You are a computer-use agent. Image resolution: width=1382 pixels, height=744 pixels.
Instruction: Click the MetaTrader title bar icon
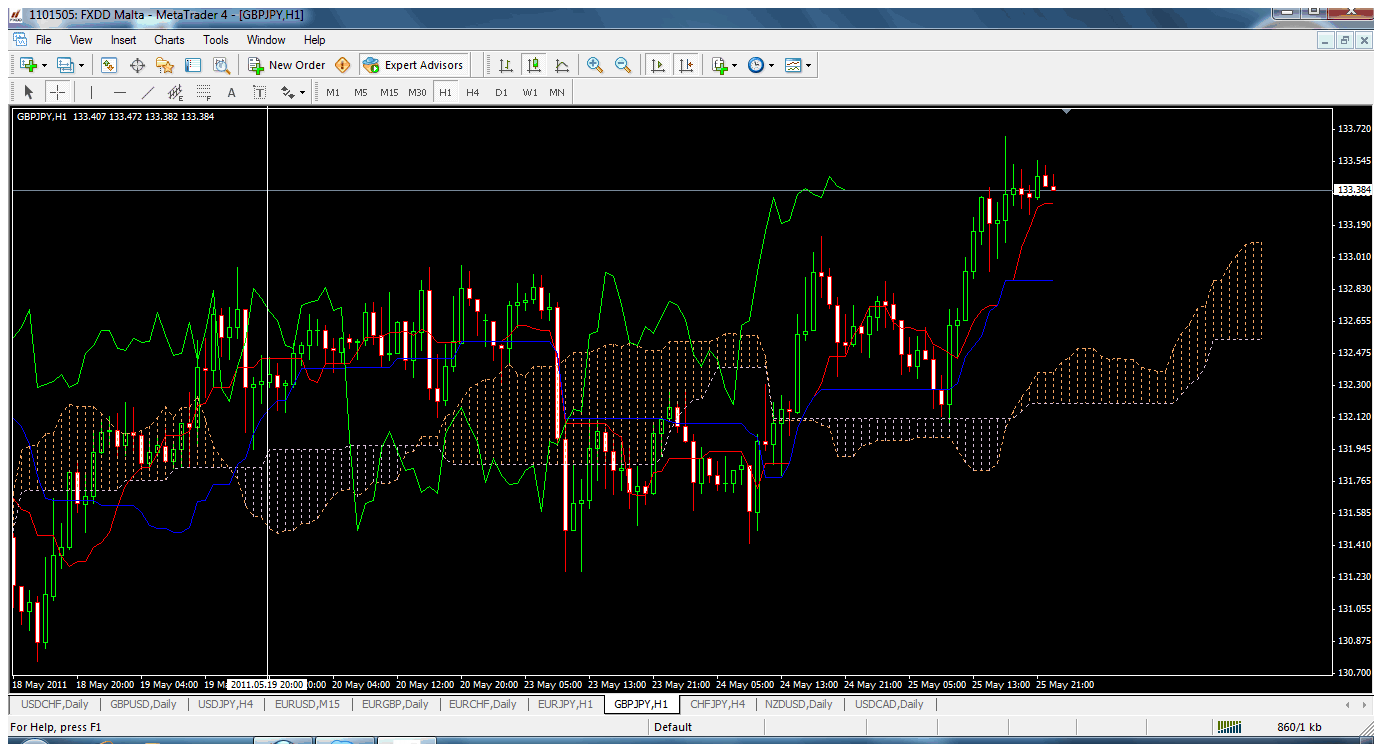(x=17, y=14)
